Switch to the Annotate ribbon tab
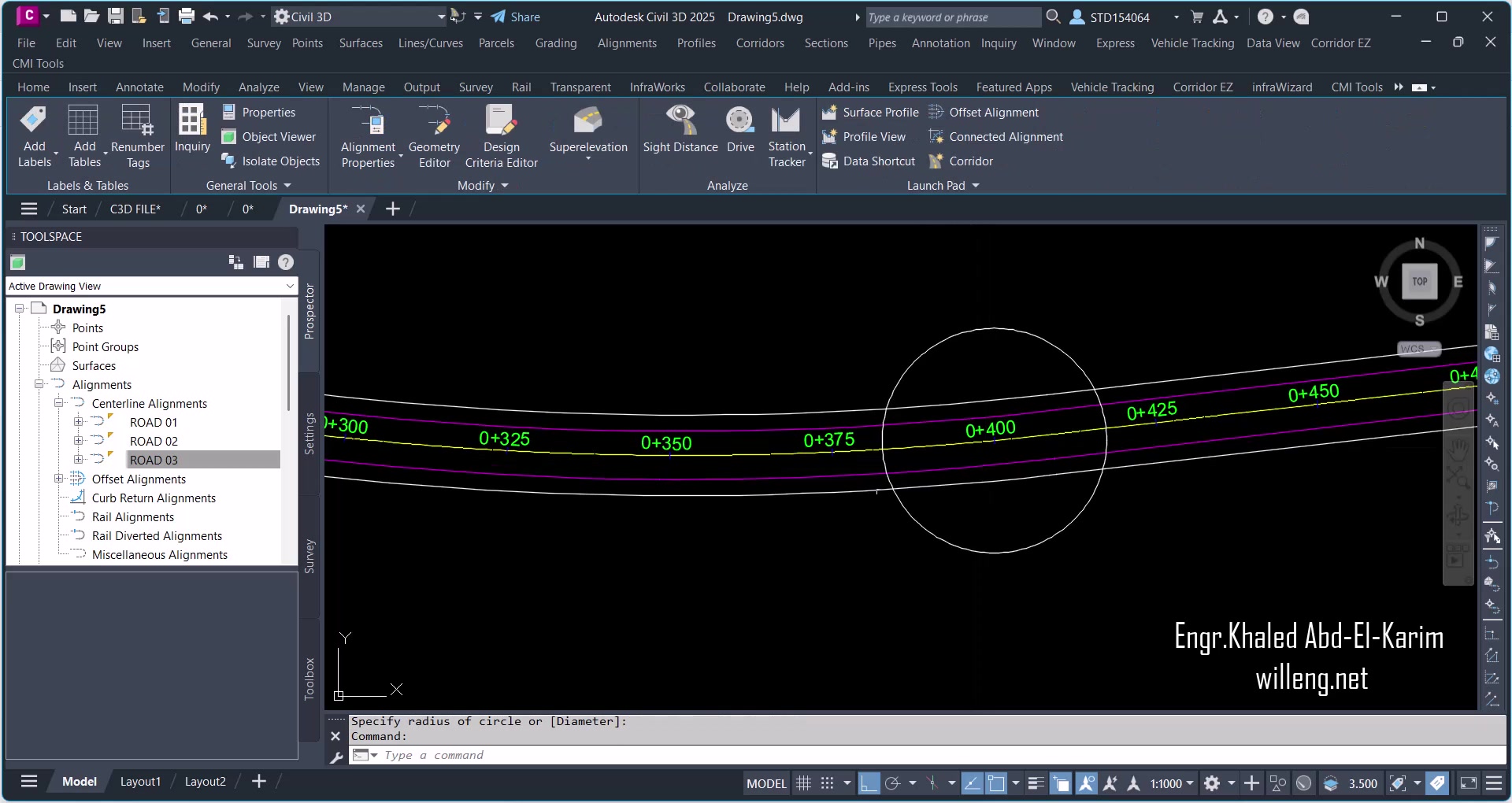The height and width of the screenshot is (803, 1512). [139, 87]
